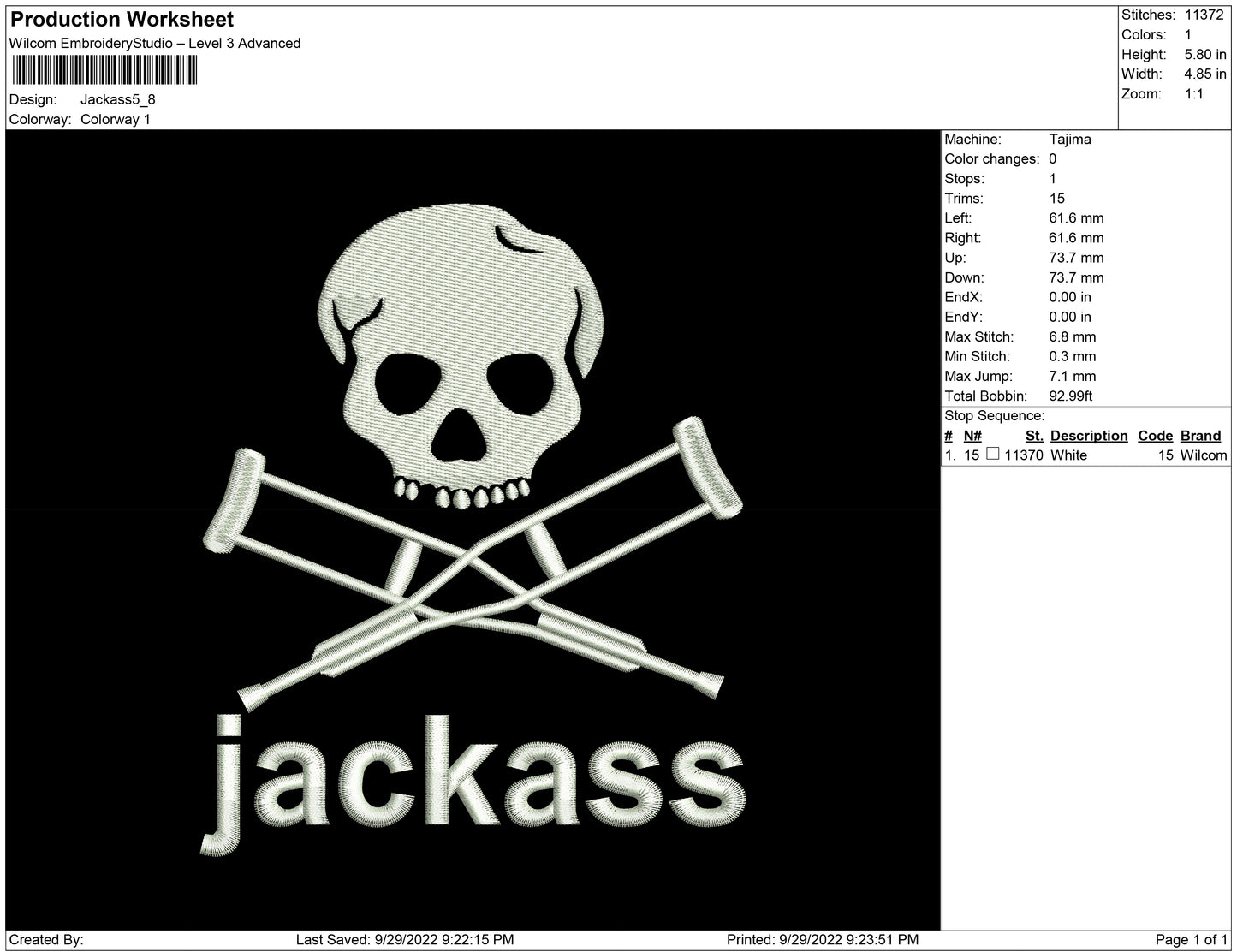Image resolution: width=1237 pixels, height=952 pixels.
Task: Select the 'White' thread description
Action: point(1068,455)
